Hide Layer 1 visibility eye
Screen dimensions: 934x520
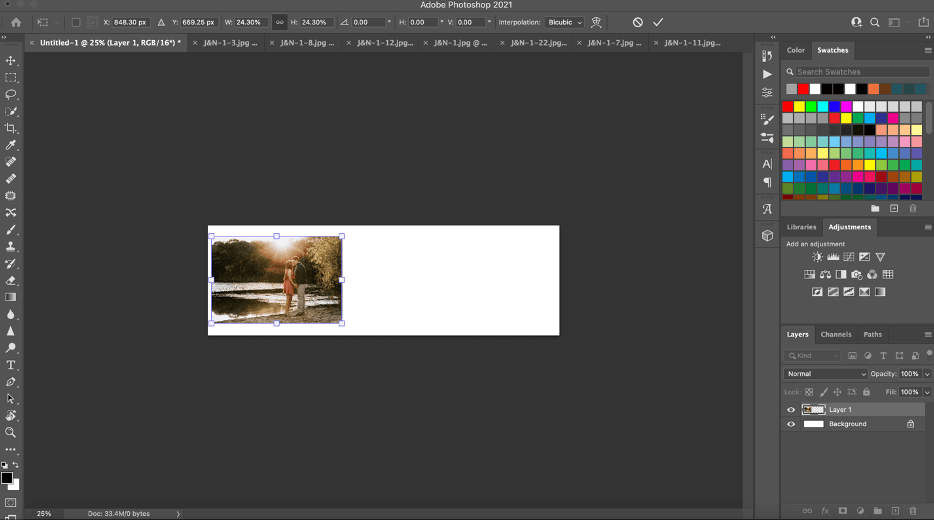point(791,410)
